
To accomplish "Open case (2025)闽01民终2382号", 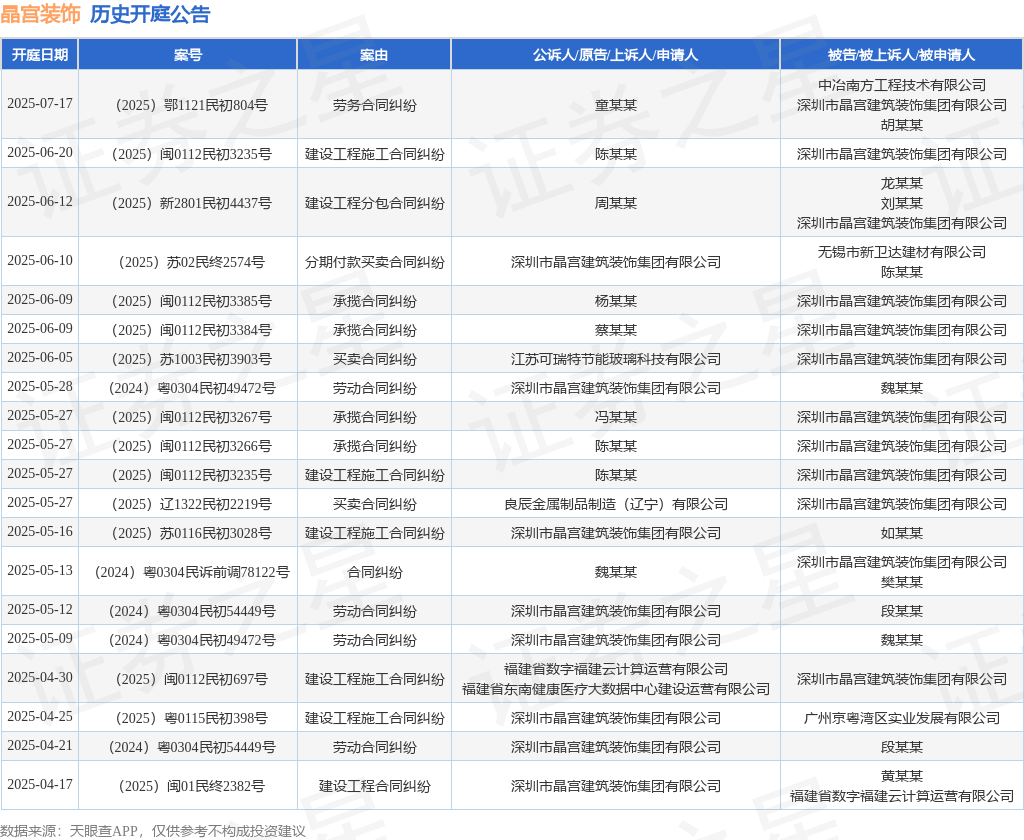I will pyautogui.click(x=188, y=786).
